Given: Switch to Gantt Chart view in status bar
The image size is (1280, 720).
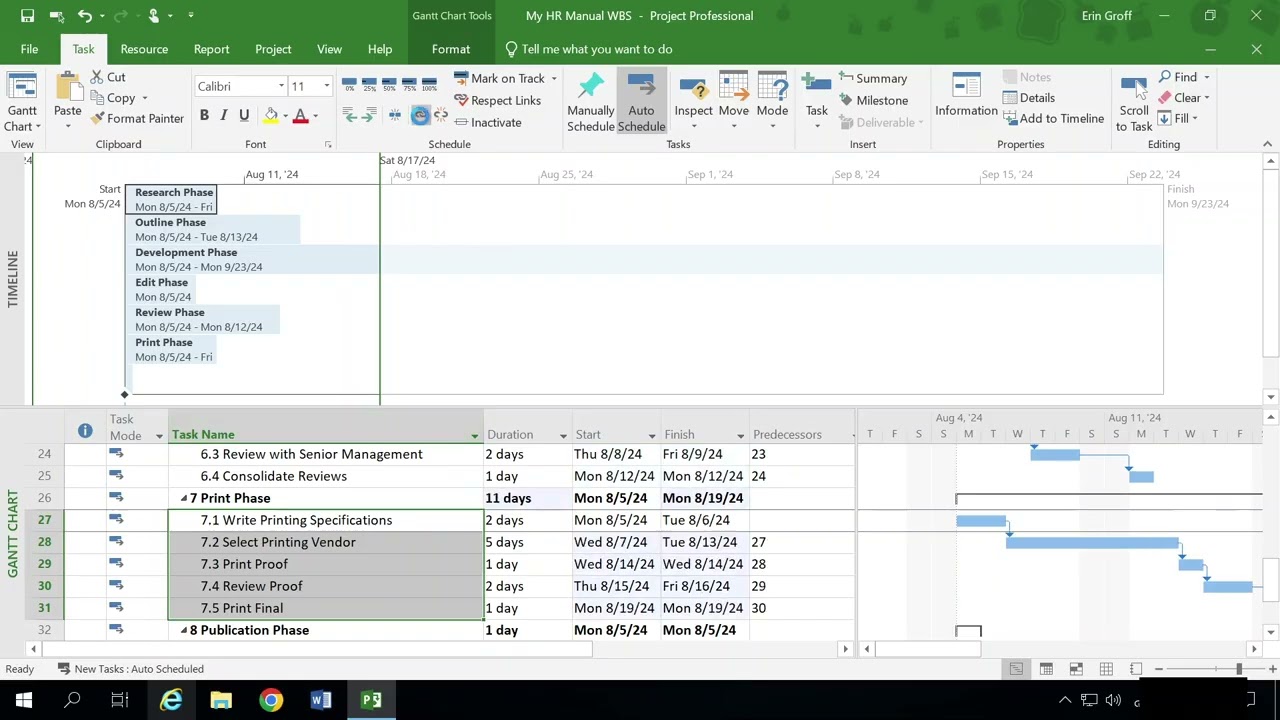Looking at the screenshot, I should coord(1016,669).
